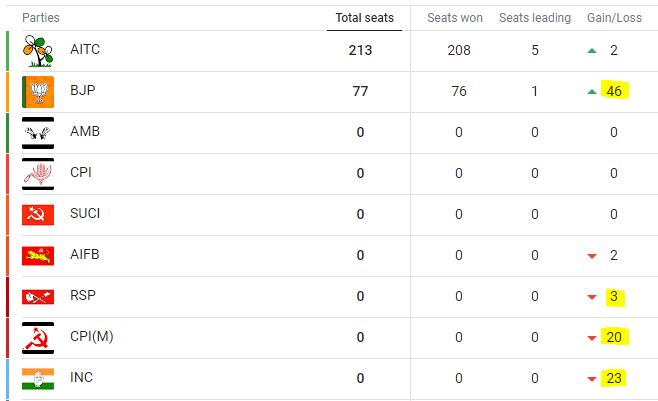This screenshot has height=401, width=658.
Task: Click the BJP party name
Action: [82, 90]
